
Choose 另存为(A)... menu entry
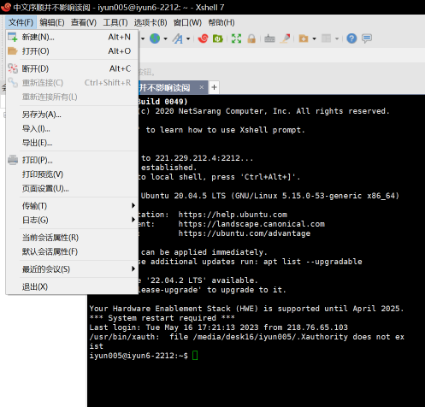click(x=72, y=115)
